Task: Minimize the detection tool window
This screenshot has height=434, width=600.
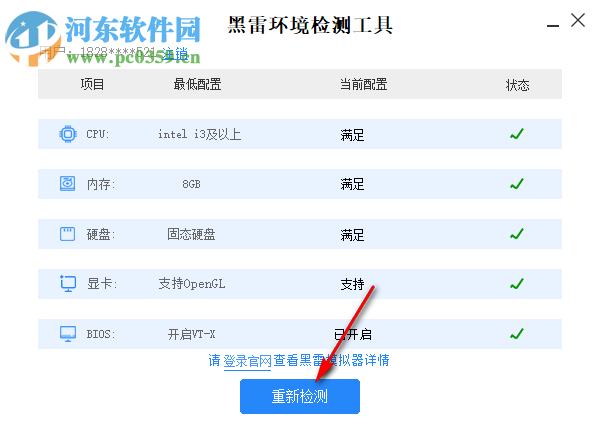Action: [553, 25]
